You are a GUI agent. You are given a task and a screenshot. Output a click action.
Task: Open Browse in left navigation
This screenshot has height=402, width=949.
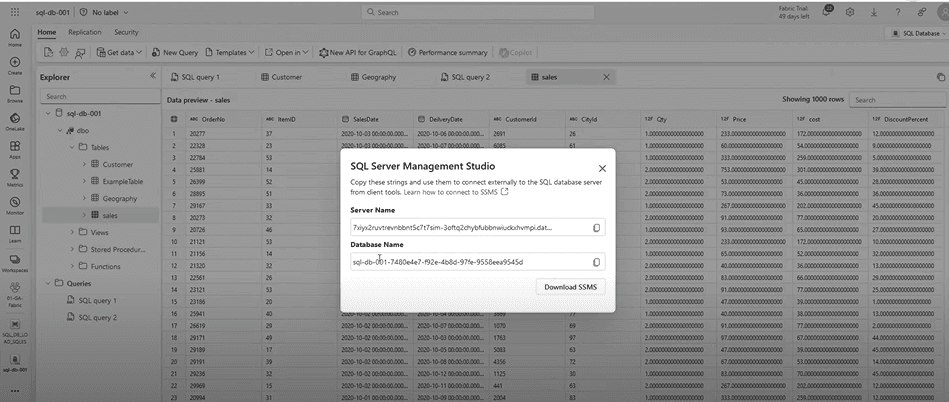point(15,94)
